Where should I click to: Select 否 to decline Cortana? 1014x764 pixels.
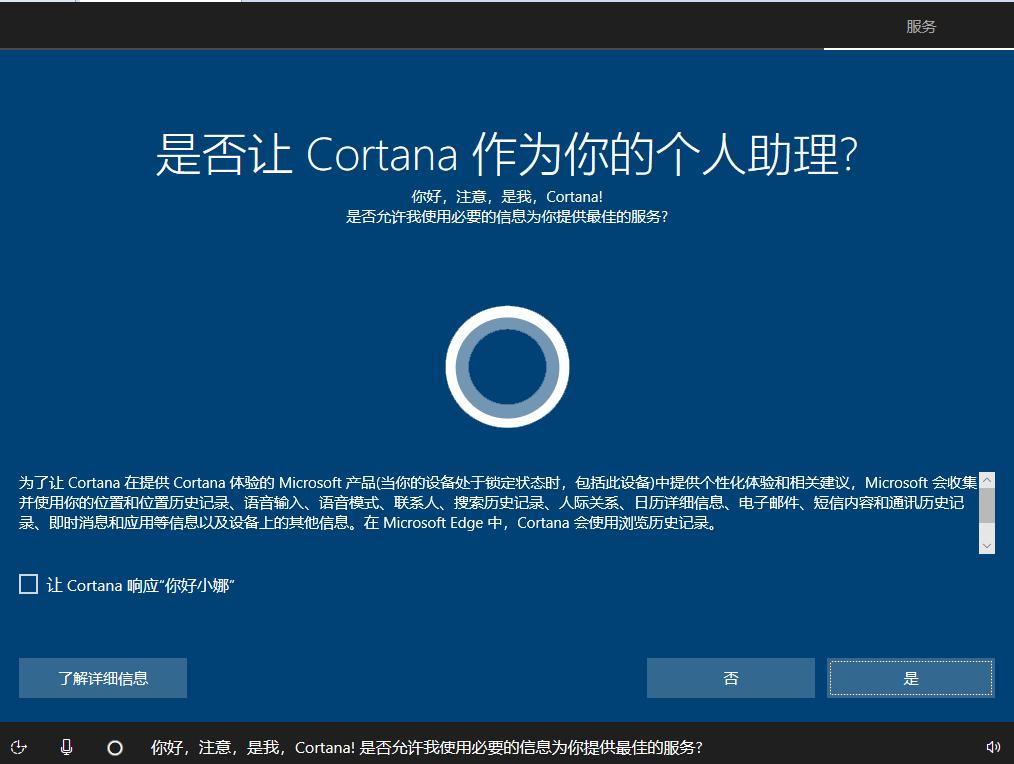tap(730, 678)
